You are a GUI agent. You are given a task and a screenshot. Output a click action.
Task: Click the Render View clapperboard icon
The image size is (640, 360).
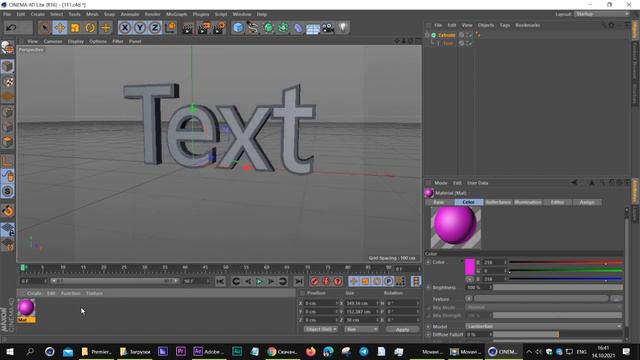(188, 28)
